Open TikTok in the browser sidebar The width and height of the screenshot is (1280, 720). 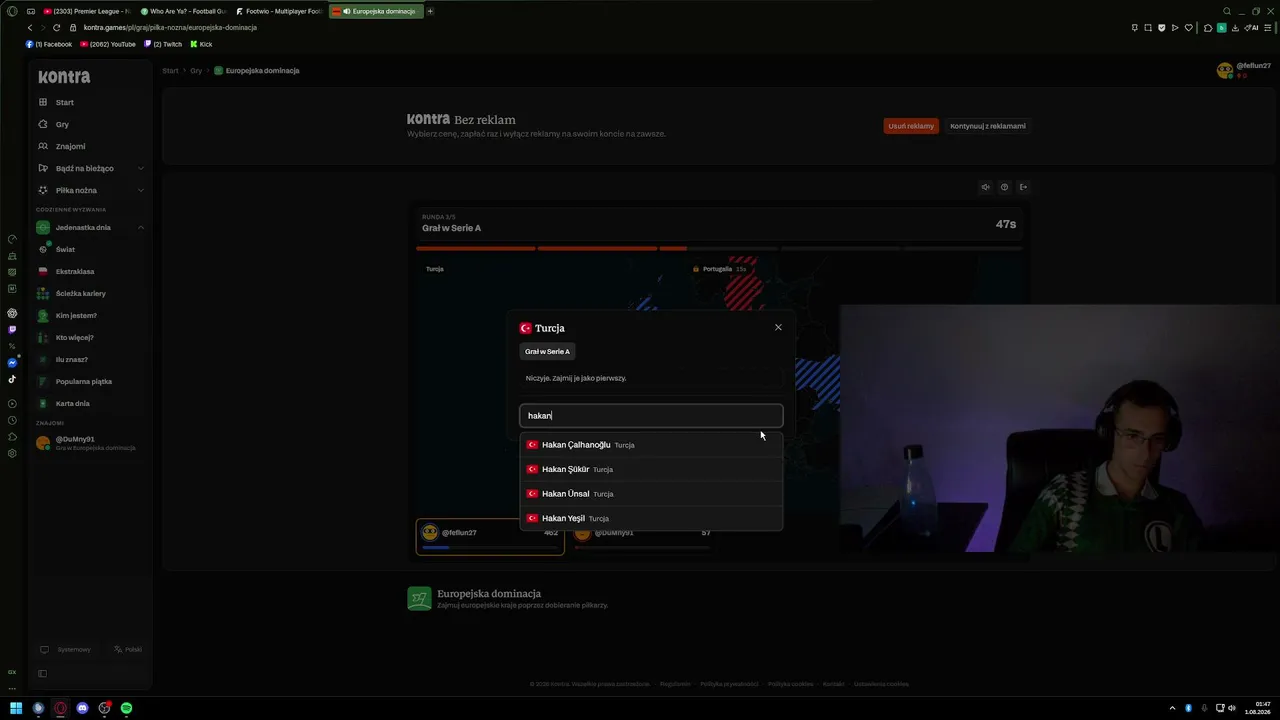coord(12,379)
